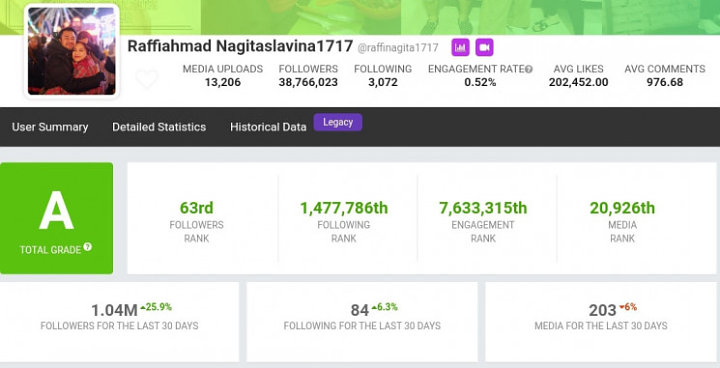Viewport: 720px width, 368px height.
Task: Click the 1.04M followers last 30 days
Action: tap(114, 311)
